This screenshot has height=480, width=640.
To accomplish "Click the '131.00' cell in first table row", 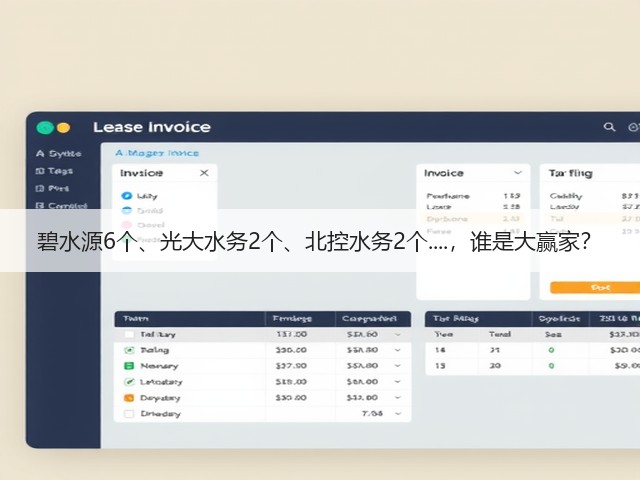I will coord(291,334).
